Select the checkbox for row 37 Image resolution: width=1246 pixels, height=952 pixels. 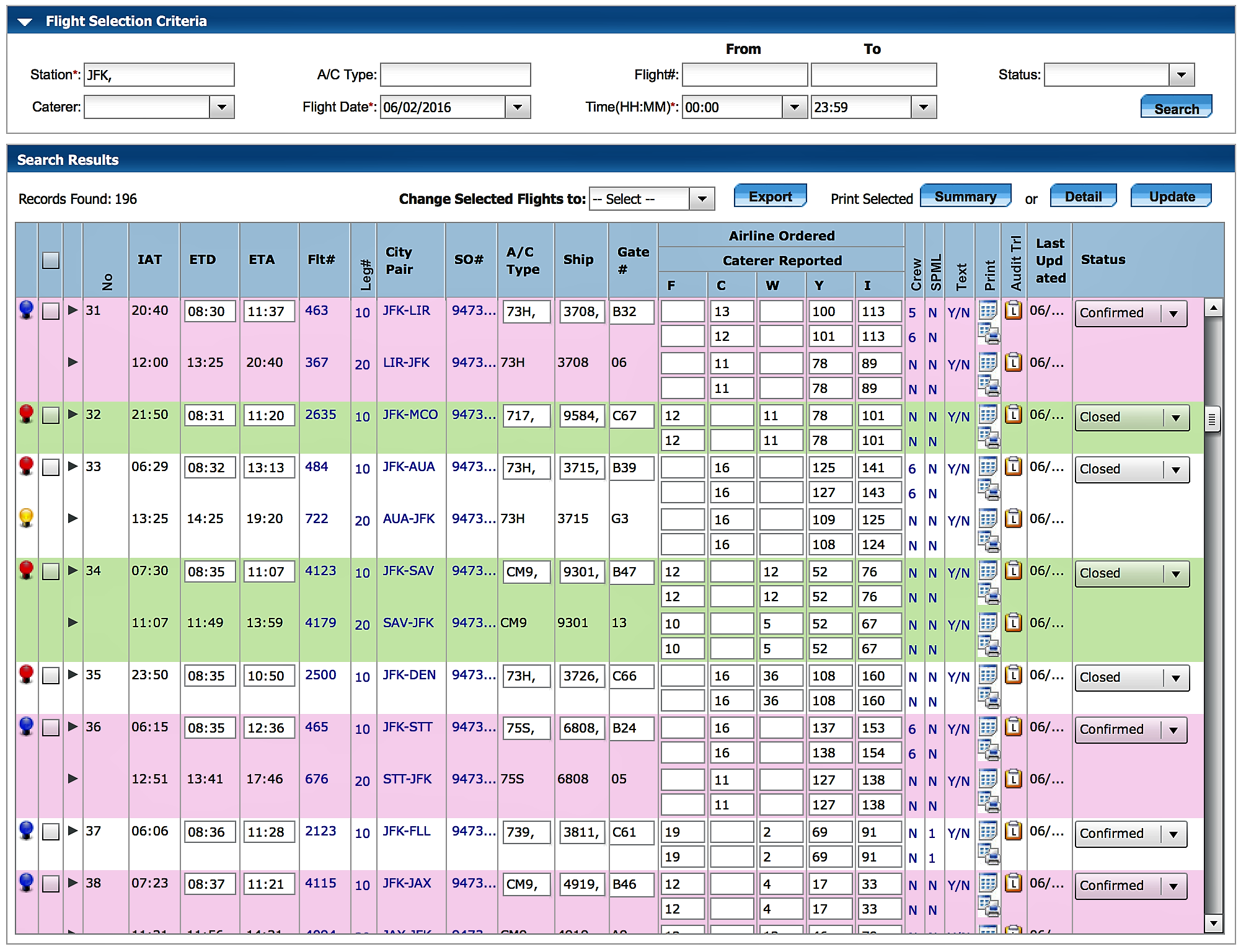point(51,832)
